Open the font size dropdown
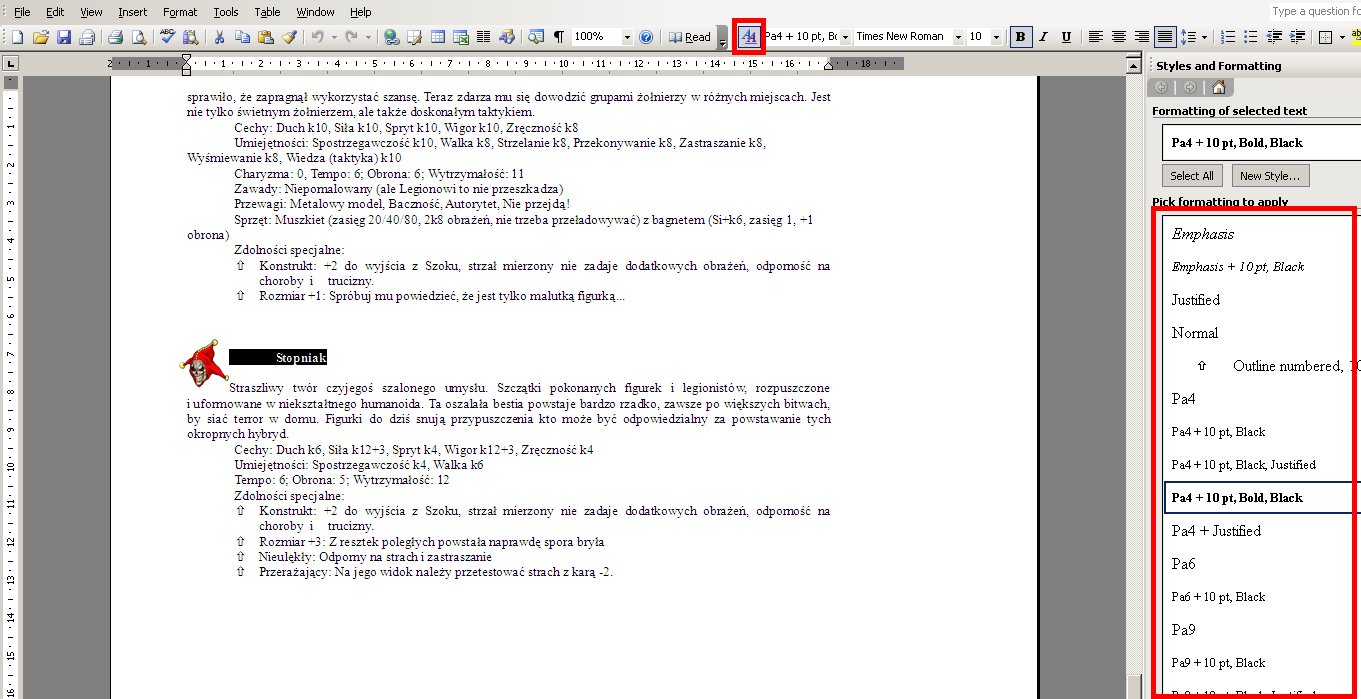The width and height of the screenshot is (1361, 699). coord(997,37)
